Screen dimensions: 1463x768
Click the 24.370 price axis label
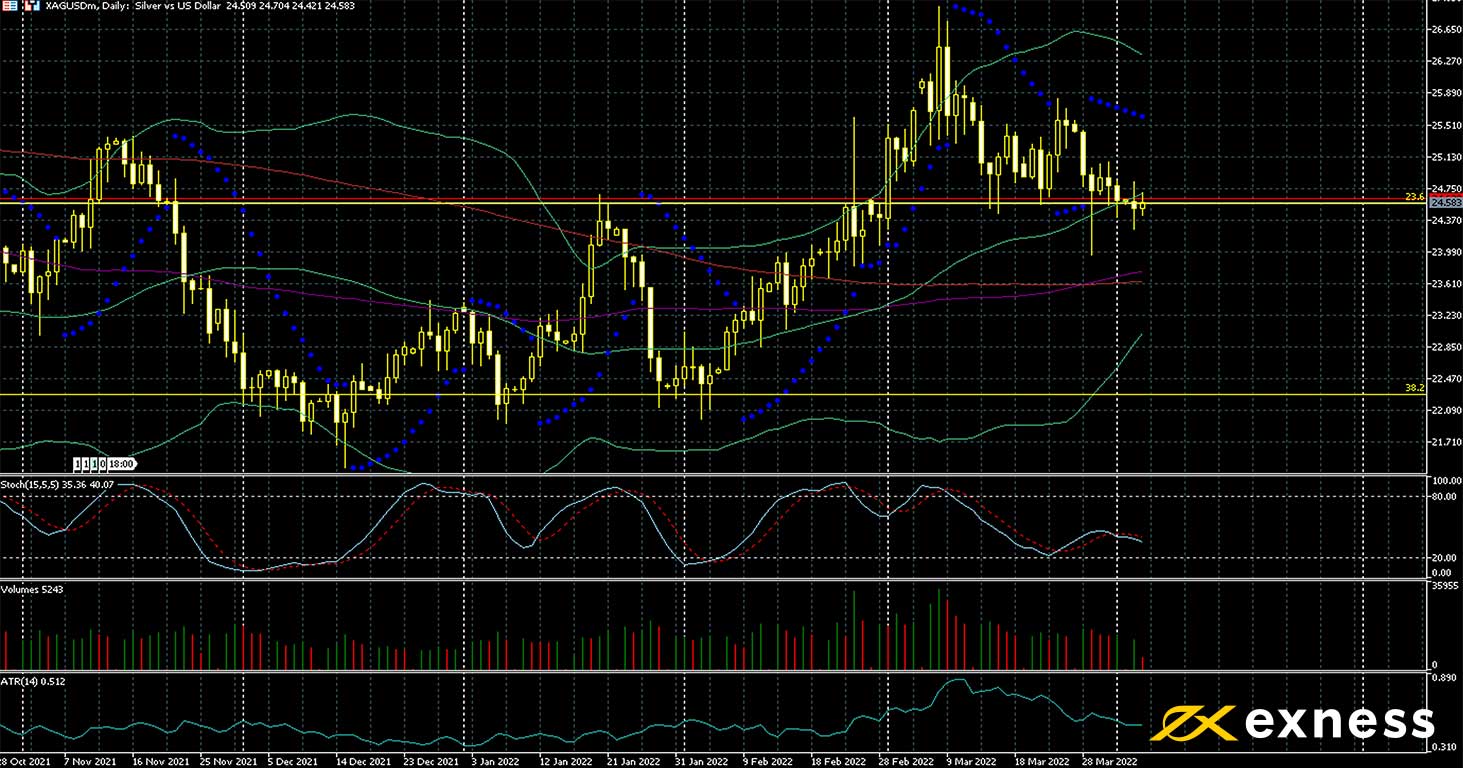tap(1445, 221)
